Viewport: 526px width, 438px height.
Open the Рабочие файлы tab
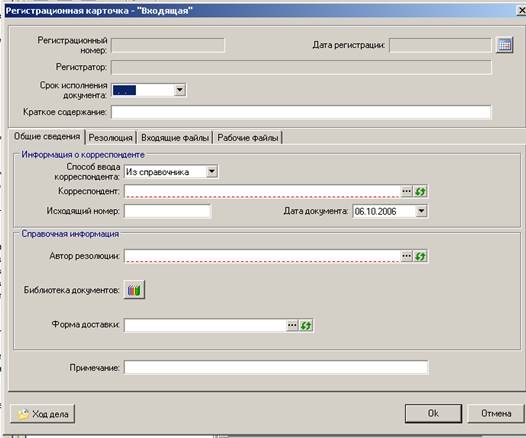[x=248, y=138]
